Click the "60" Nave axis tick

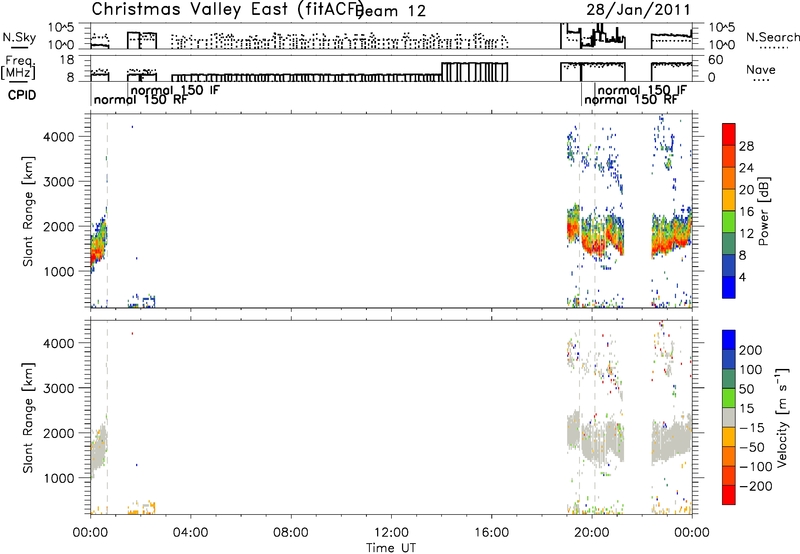click(716, 60)
